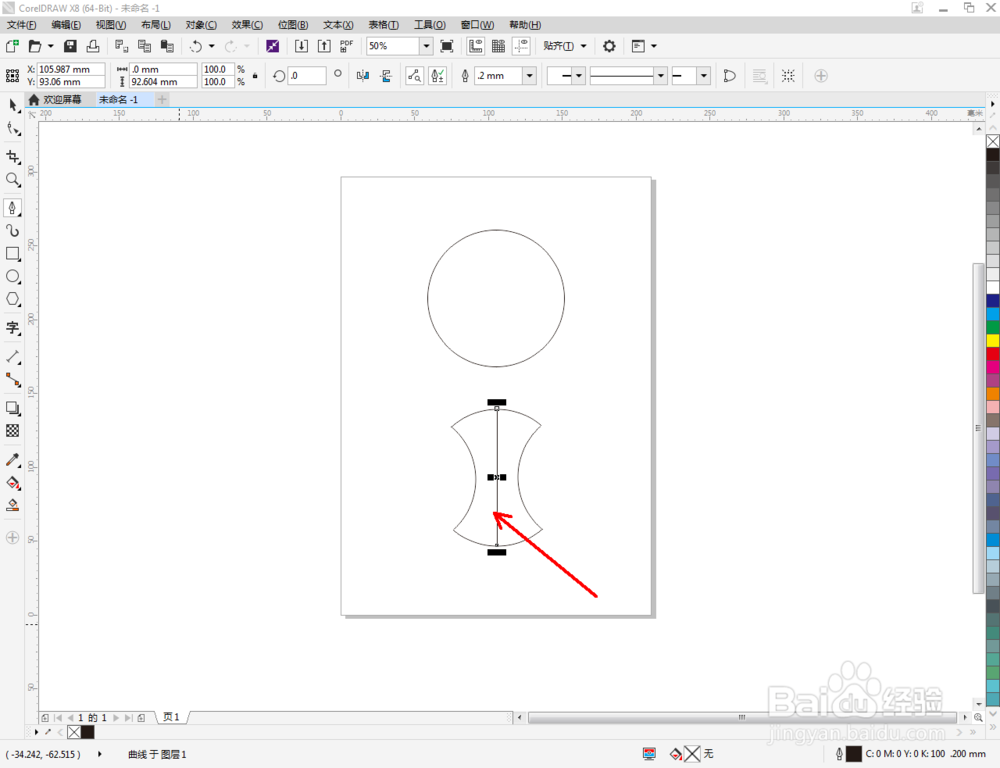Open the View menu
Viewport: 1000px width, 768px height.
111,24
